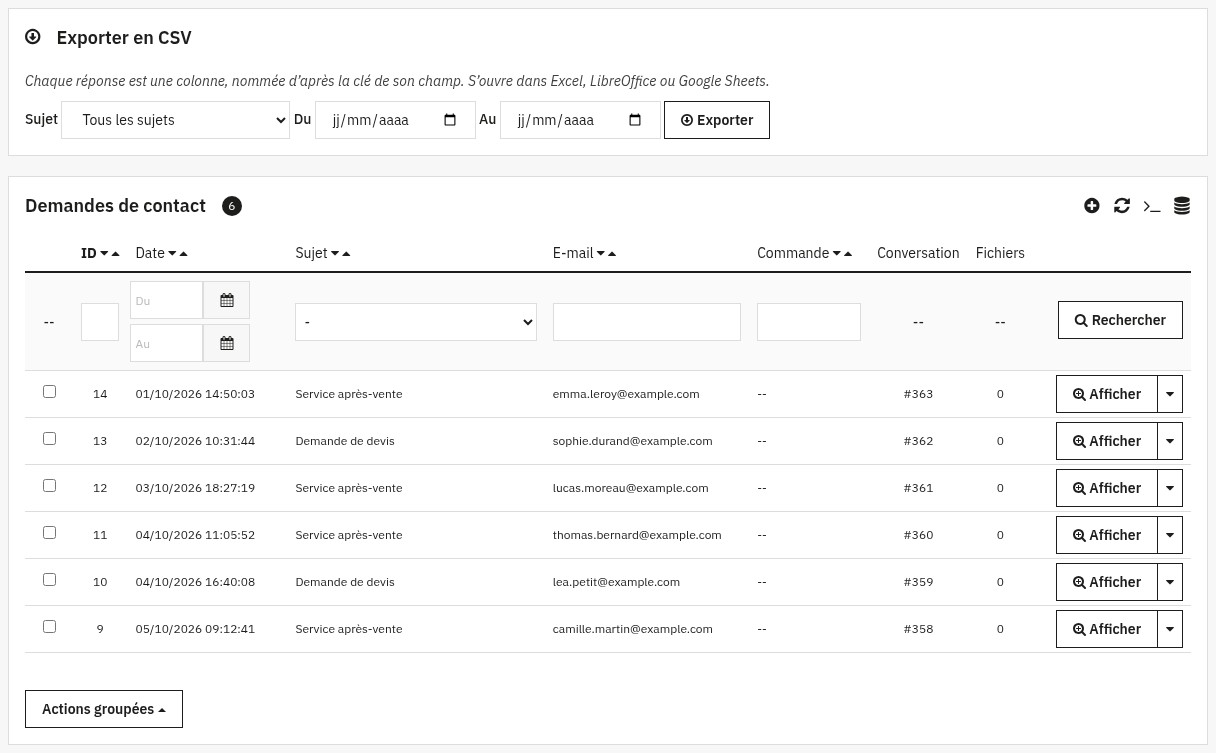Click the Exporter button
The height and width of the screenshot is (753, 1216).
pyautogui.click(x=717, y=120)
